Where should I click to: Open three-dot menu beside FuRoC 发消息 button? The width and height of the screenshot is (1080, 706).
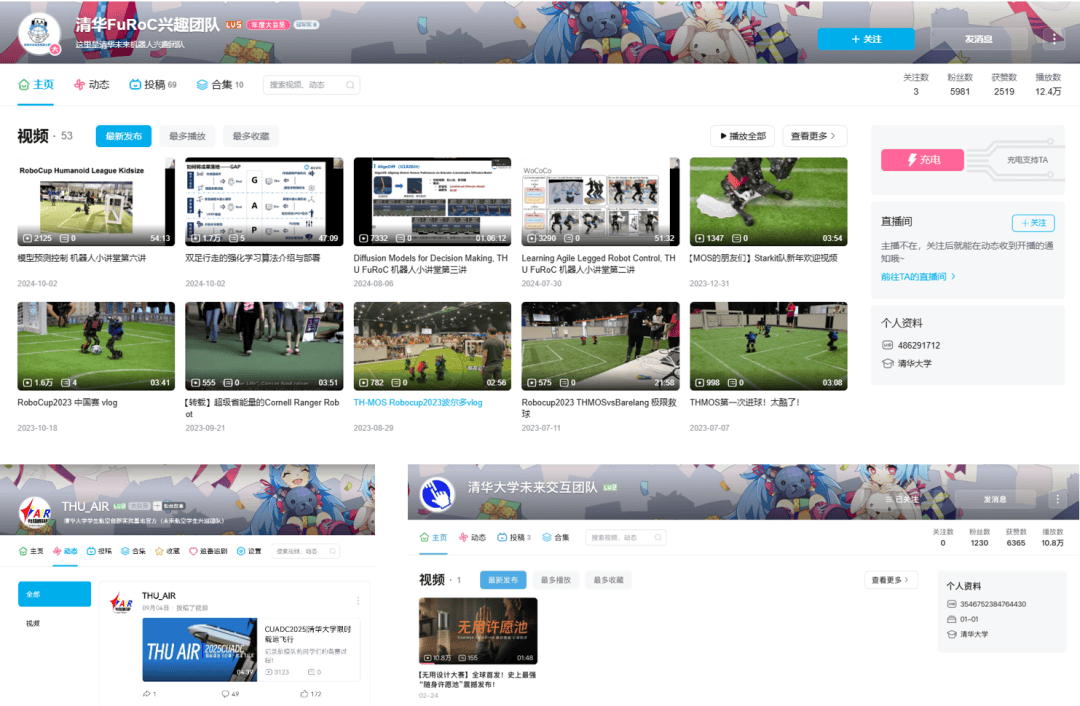[1055, 39]
